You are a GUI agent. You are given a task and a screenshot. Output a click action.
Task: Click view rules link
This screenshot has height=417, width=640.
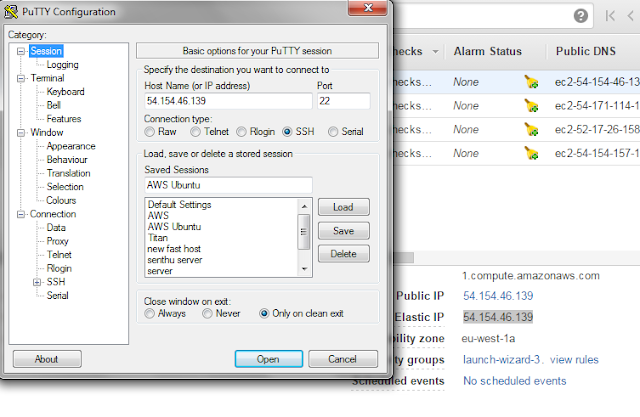(x=574, y=359)
